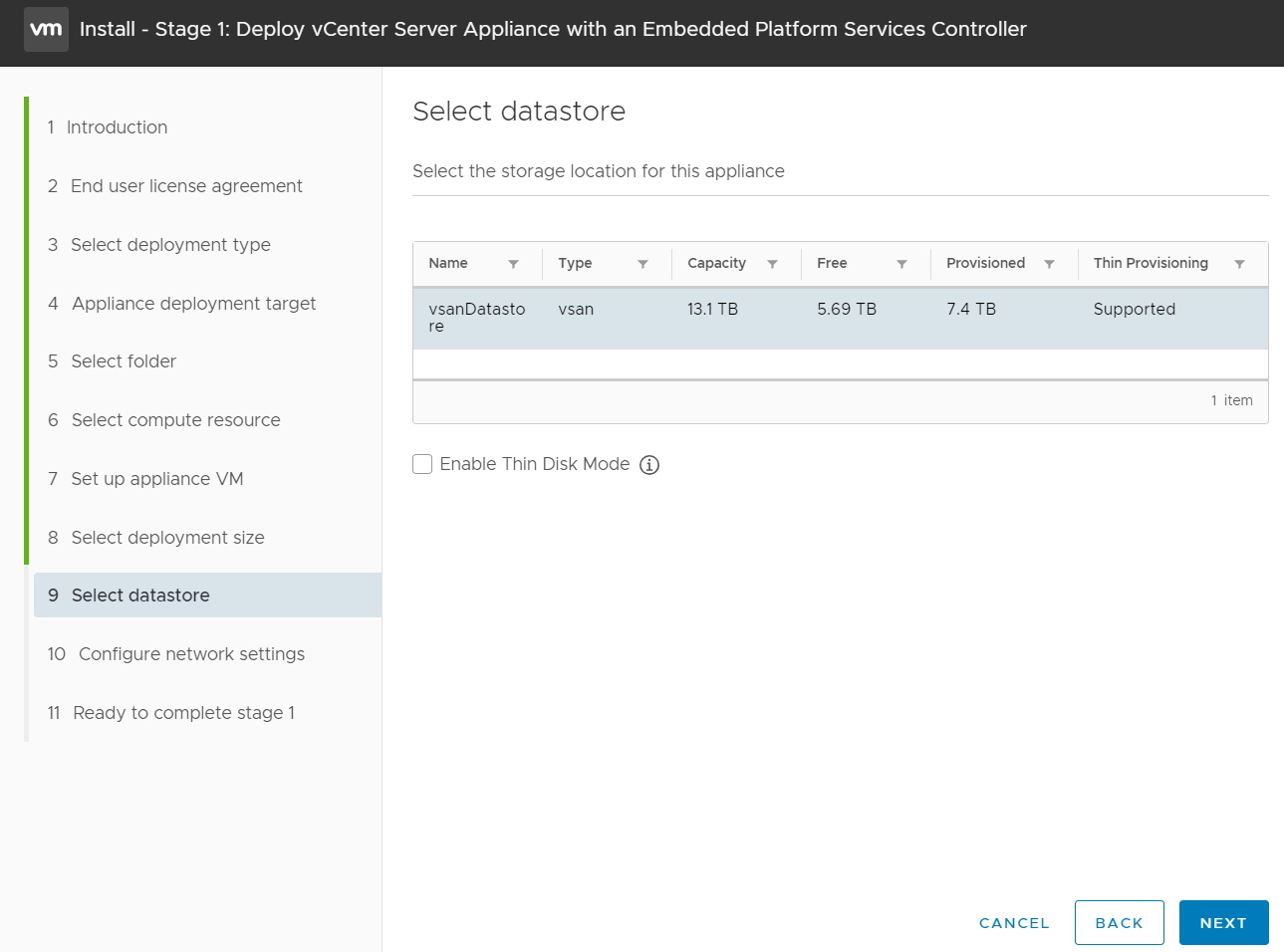Click the 5.69 TB free cell
This screenshot has width=1284, height=952.
(x=847, y=310)
